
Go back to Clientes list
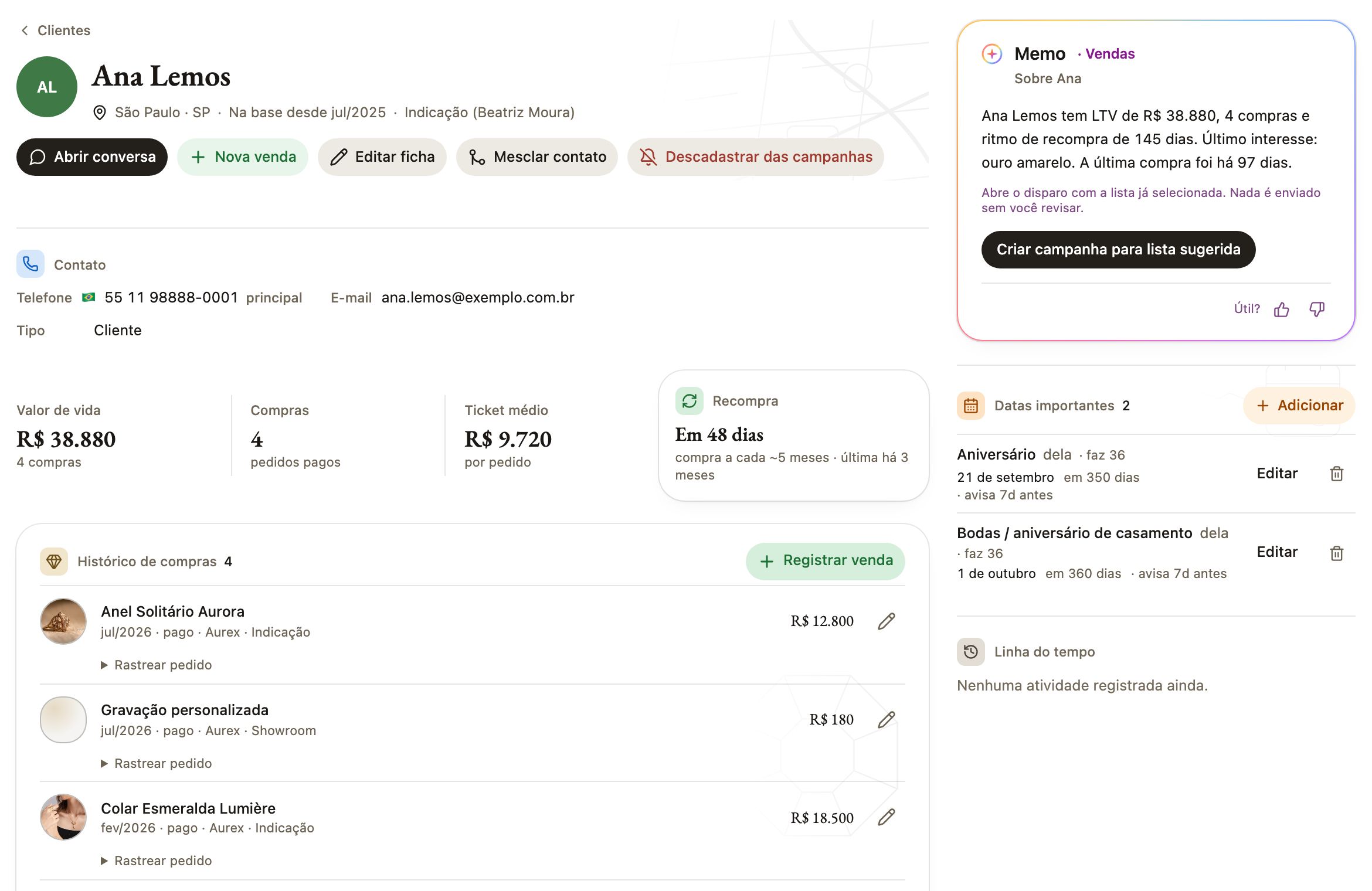click(x=55, y=30)
